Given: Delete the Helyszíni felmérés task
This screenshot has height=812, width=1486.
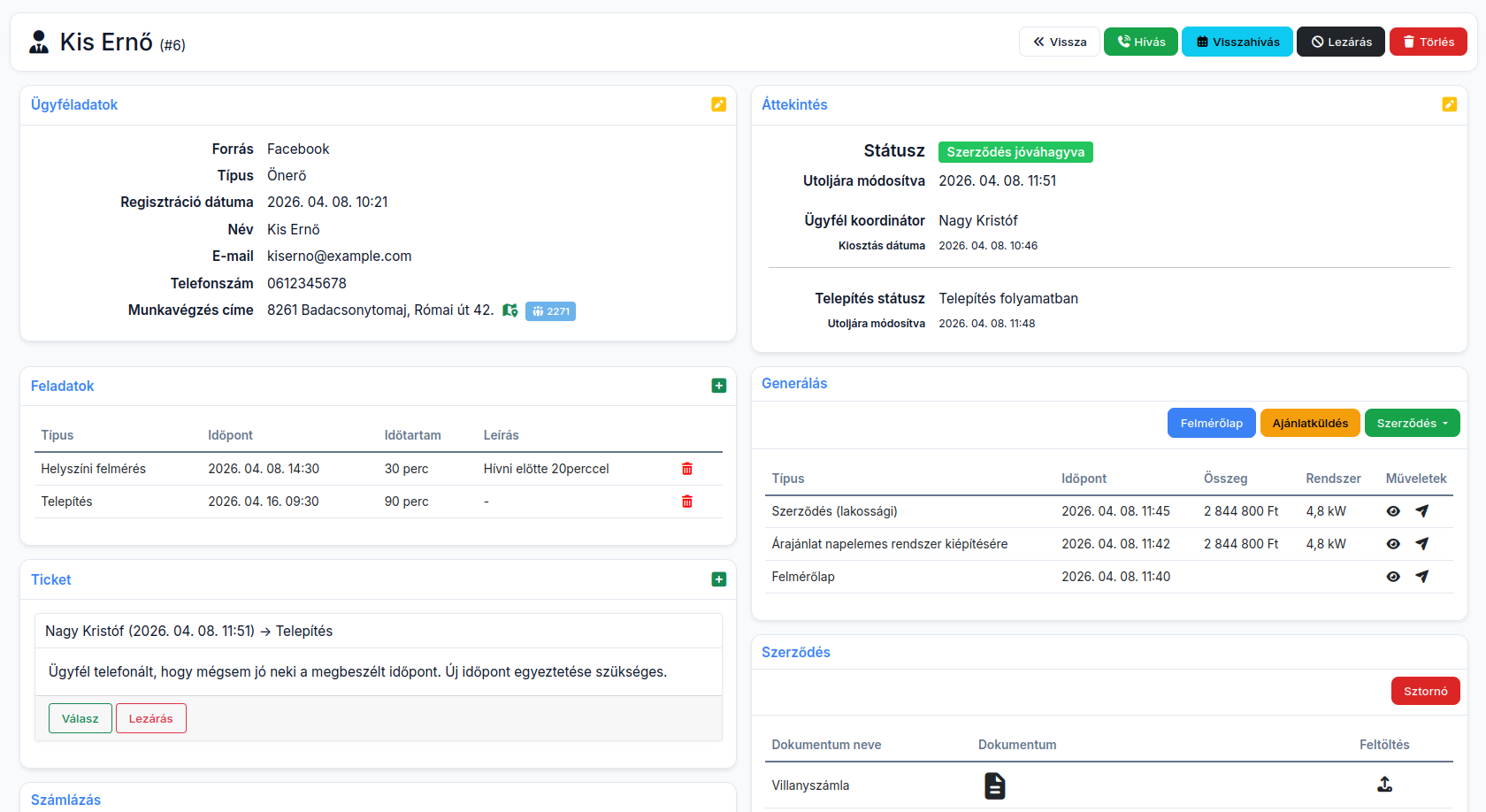Looking at the screenshot, I should (686, 469).
